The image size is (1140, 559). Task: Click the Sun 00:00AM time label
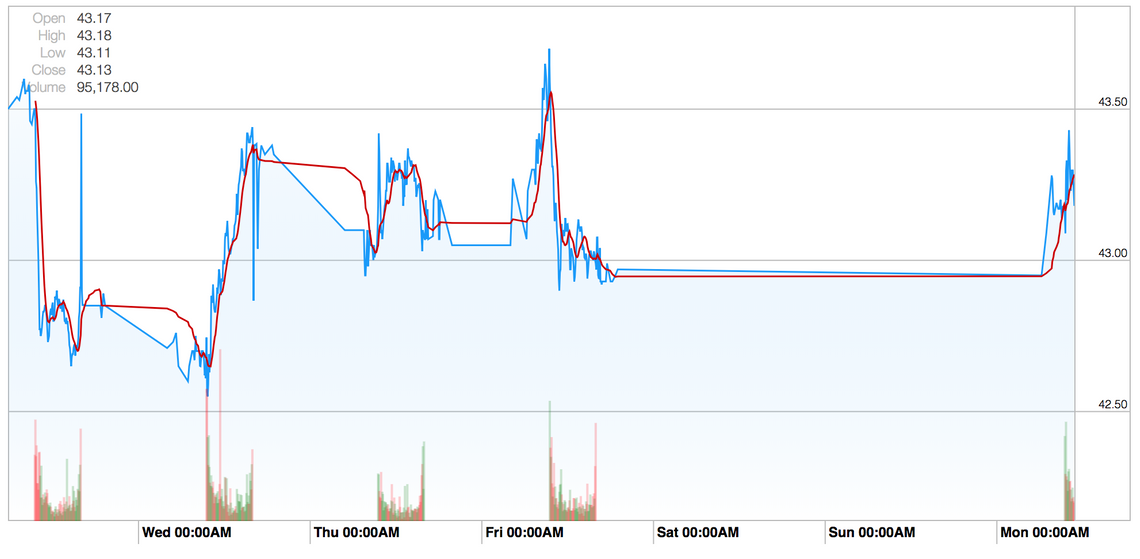click(x=868, y=533)
